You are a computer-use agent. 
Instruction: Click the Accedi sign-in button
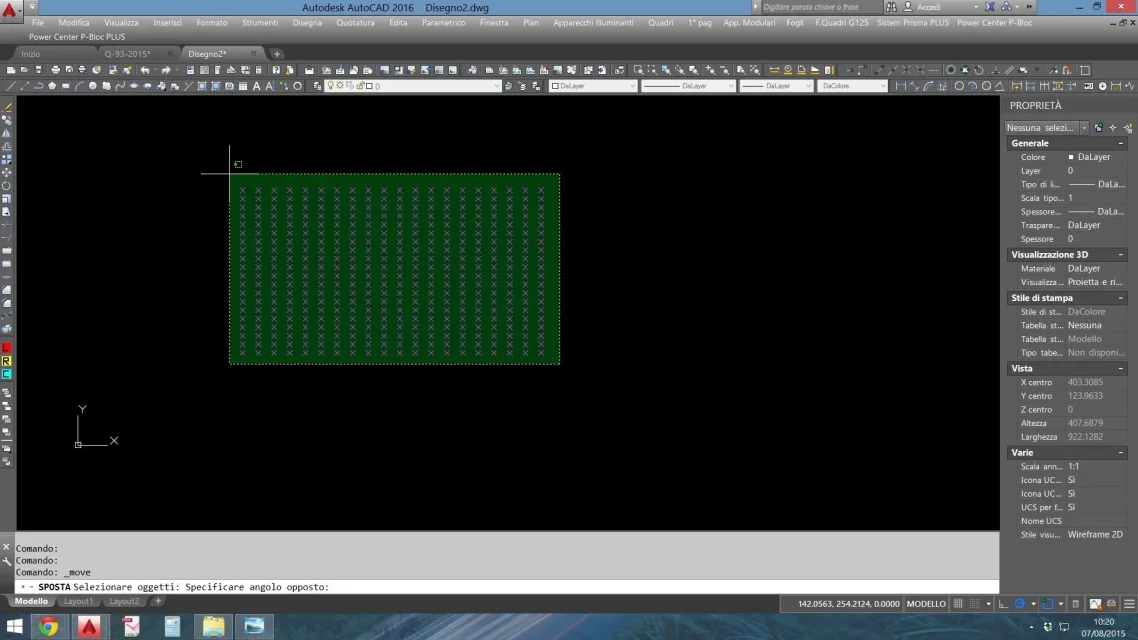coord(928,7)
